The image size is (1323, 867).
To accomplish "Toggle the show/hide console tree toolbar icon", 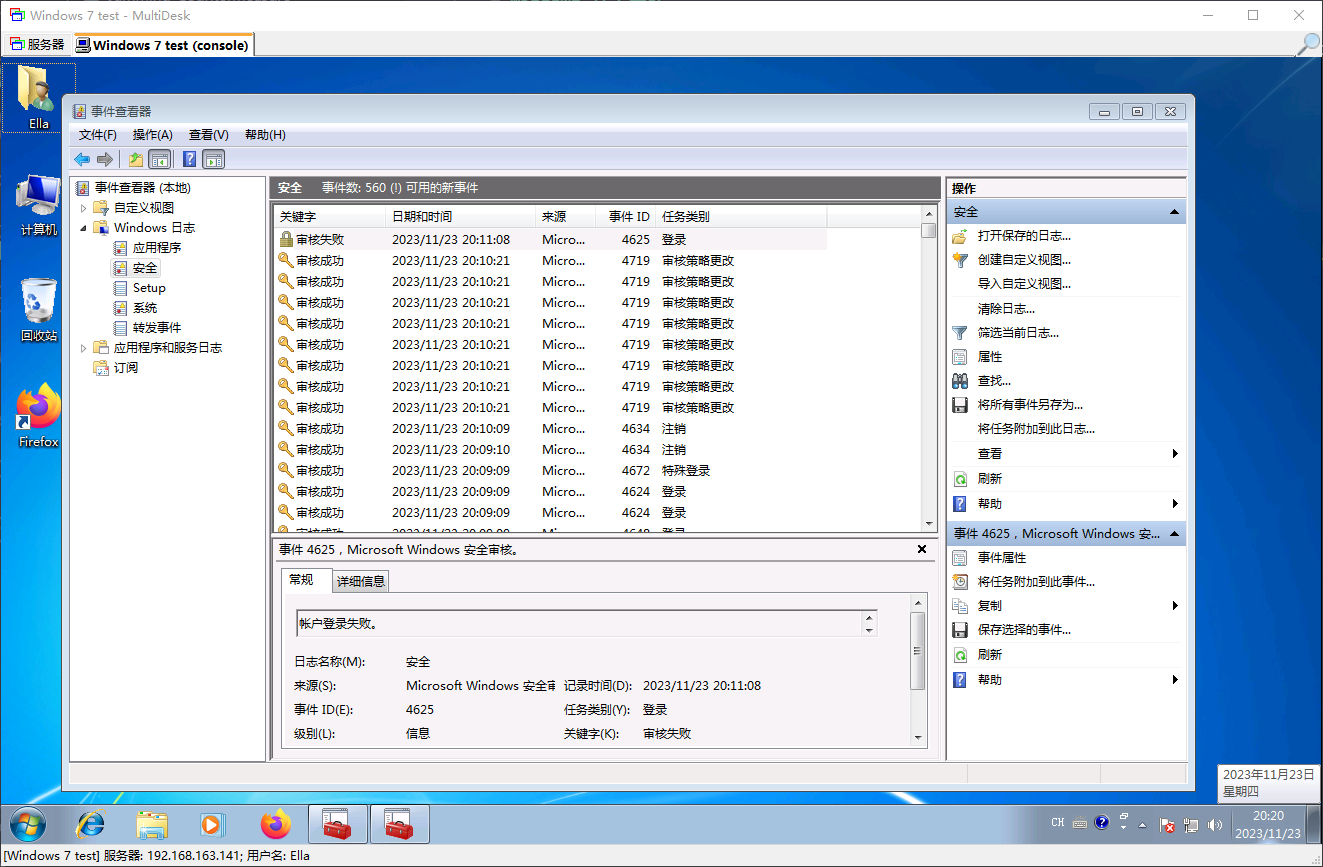I will point(159,159).
